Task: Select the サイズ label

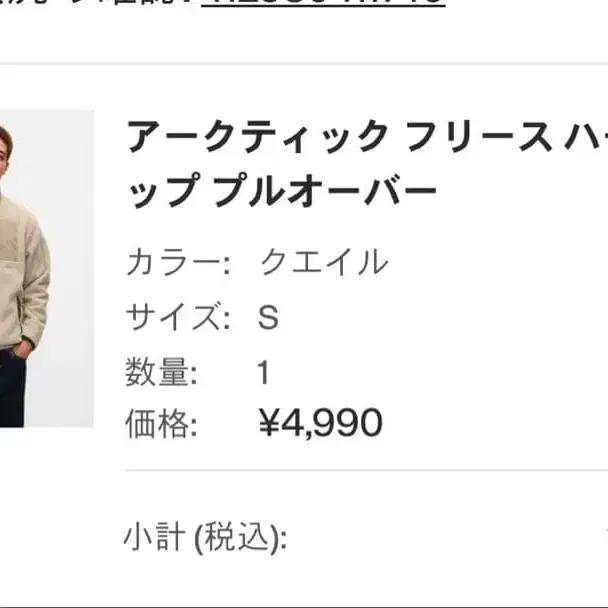Action: pyautogui.click(x=178, y=316)
